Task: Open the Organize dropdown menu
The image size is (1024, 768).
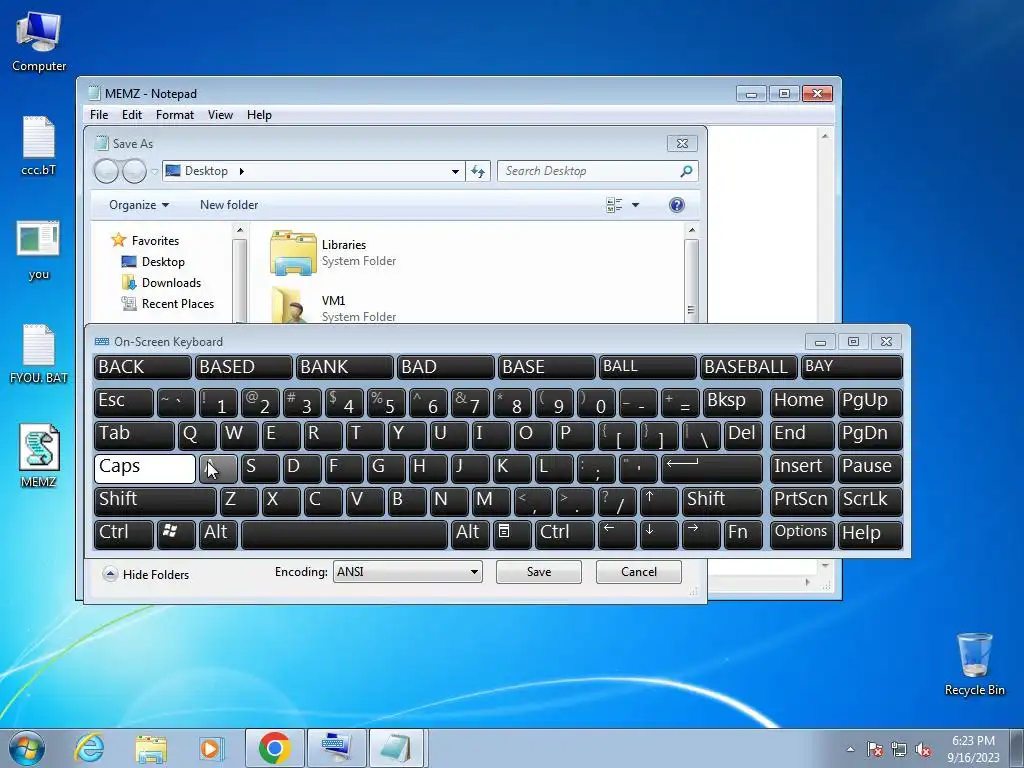Action: point(138,205)
